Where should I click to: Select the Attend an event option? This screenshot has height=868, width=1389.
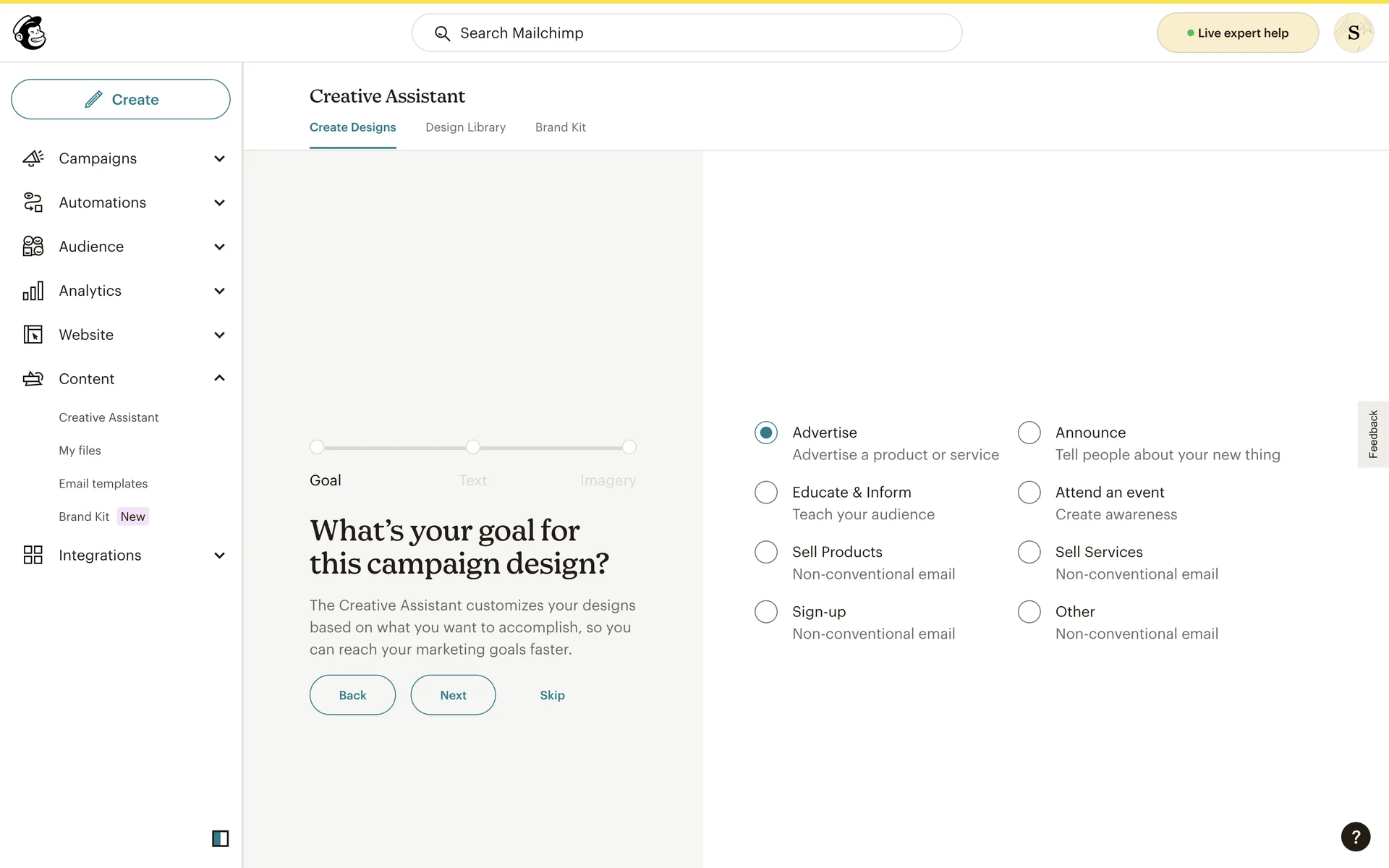click(x=1029, y=493)
